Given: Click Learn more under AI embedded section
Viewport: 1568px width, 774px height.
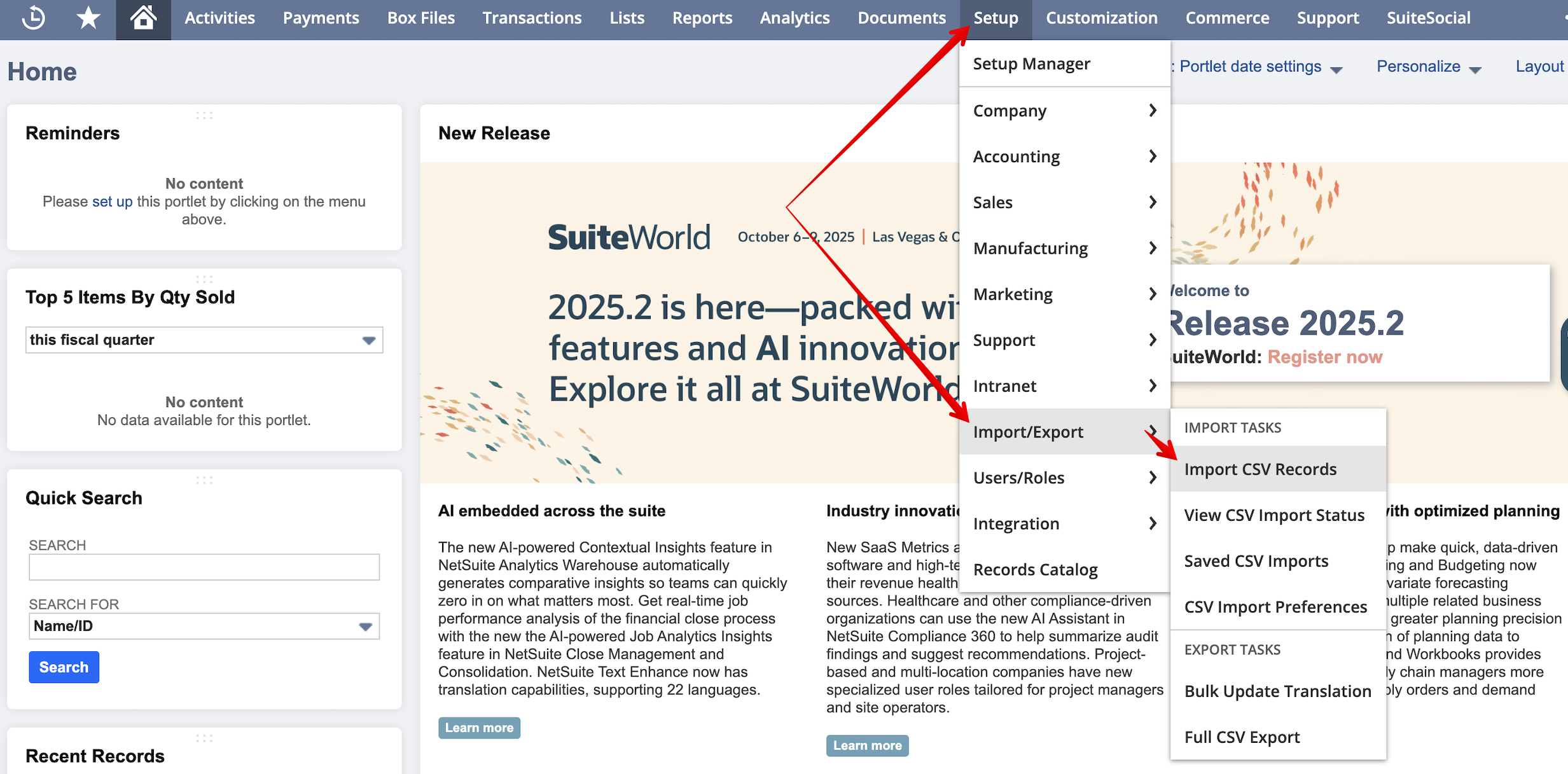Looking at the screenshot, I should point(479,728).
